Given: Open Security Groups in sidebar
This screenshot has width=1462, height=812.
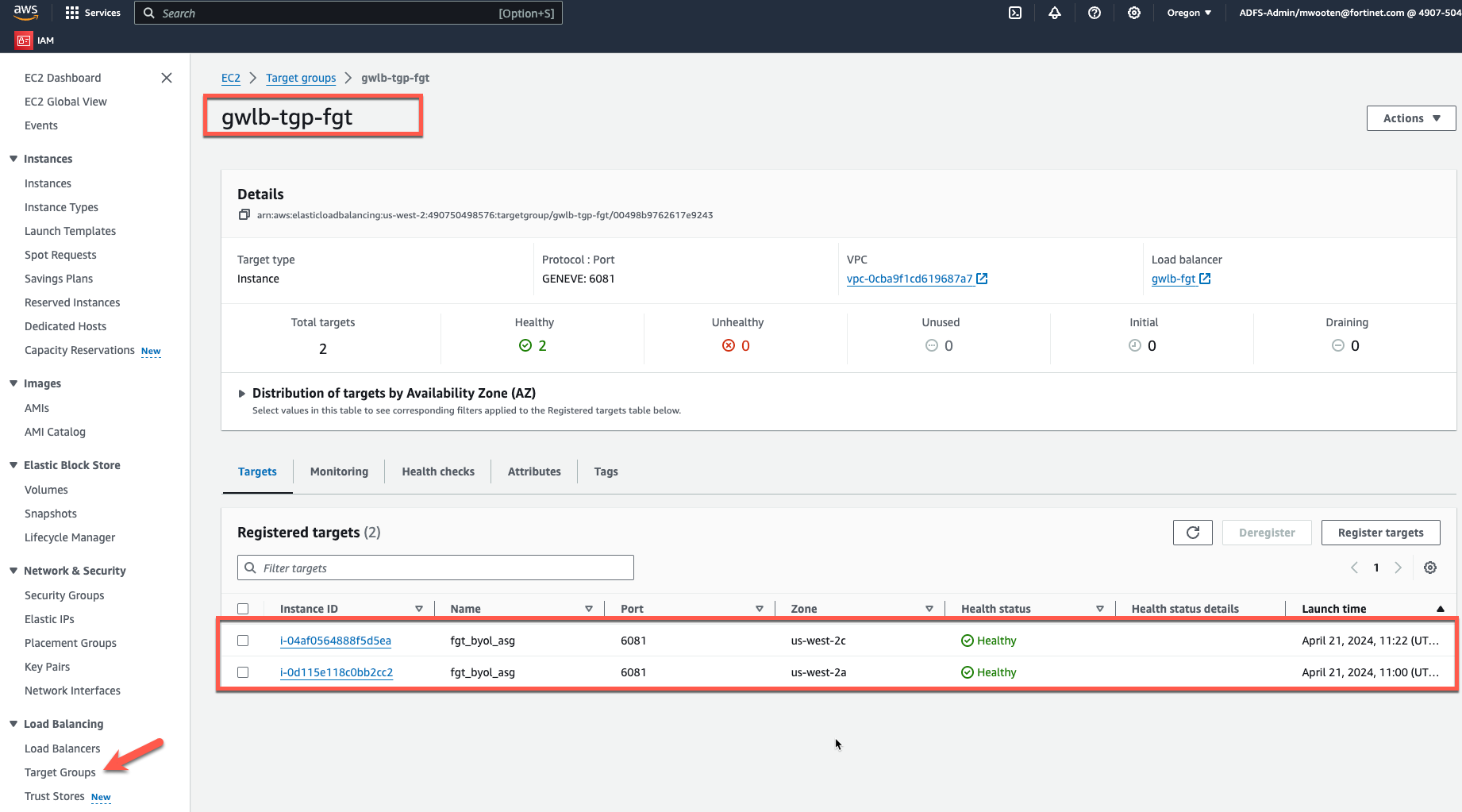Looking at the screenshot, I should [64, 595].
